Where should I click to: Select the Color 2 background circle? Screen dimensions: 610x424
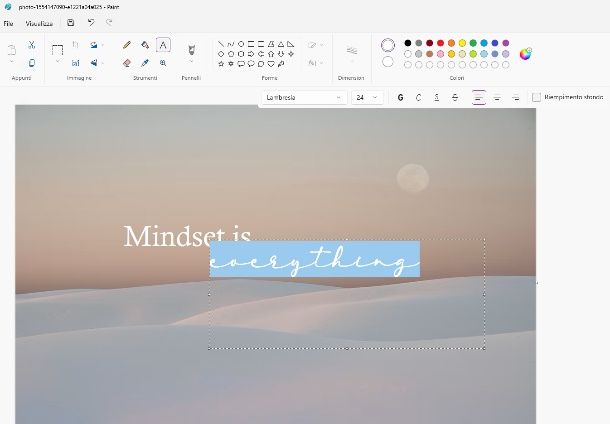pyautogui.click(x=387, y=61)
